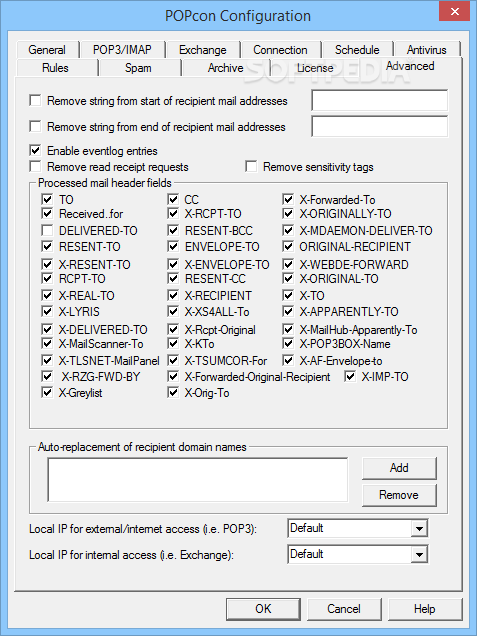The width and height of the screenshot is (477, 636).
Task: Check Remove read receipt requests
Action: [35, 167]
